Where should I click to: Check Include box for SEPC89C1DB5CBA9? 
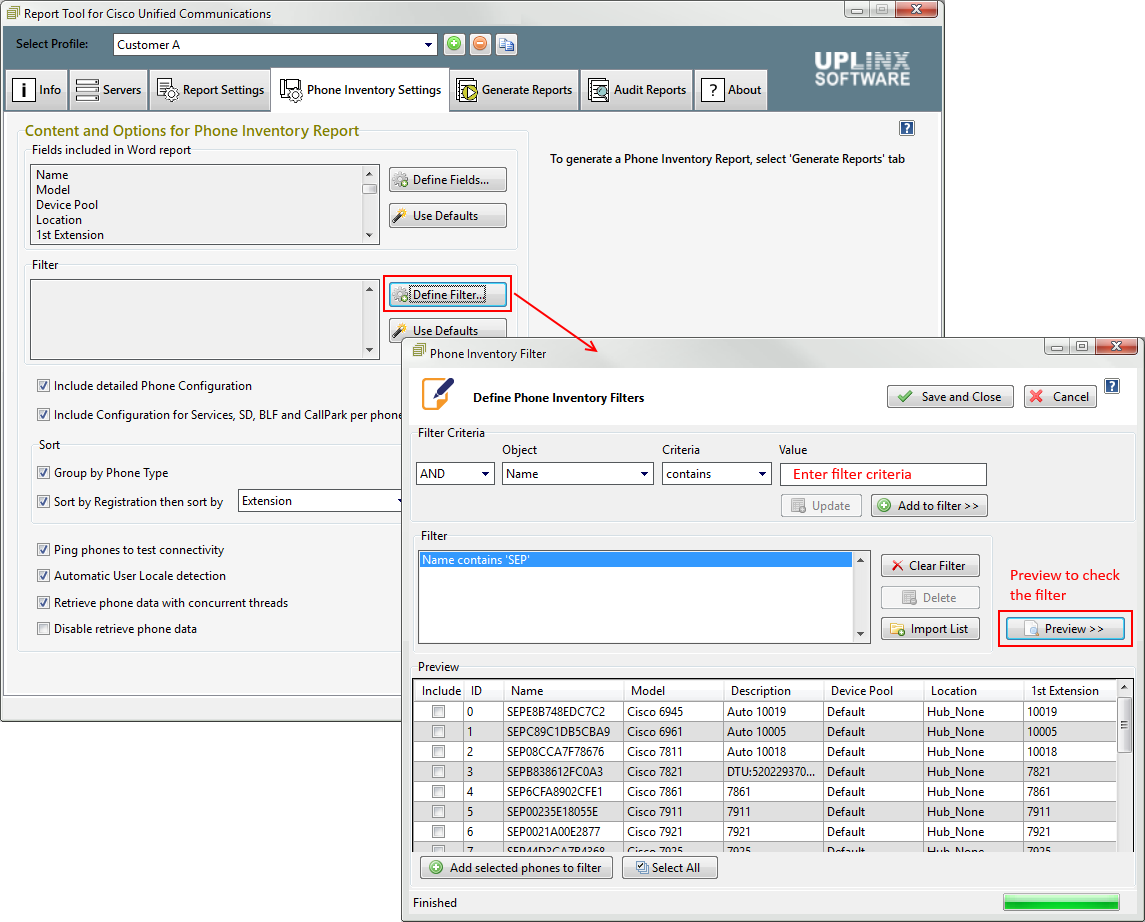(x=438, y=731)
